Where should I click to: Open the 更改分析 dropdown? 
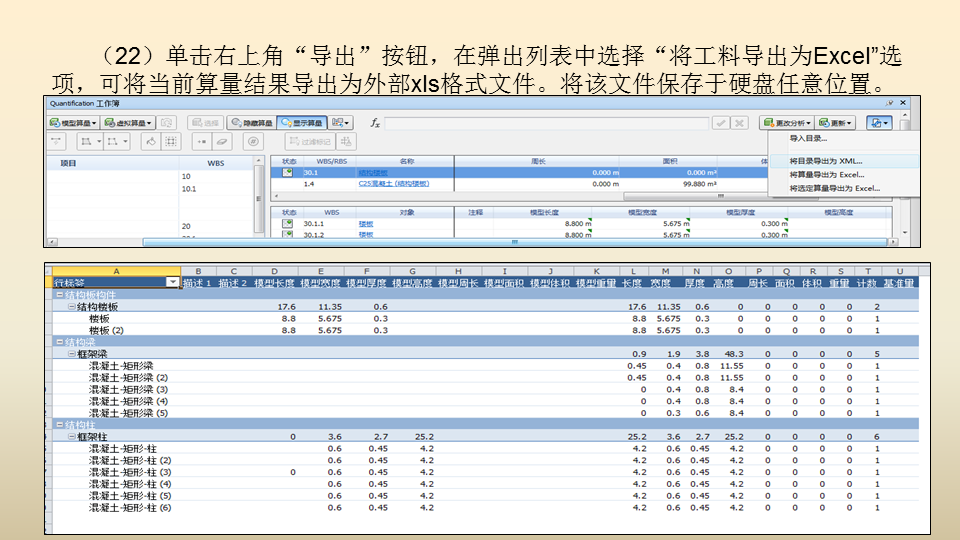tap(786, 123)
